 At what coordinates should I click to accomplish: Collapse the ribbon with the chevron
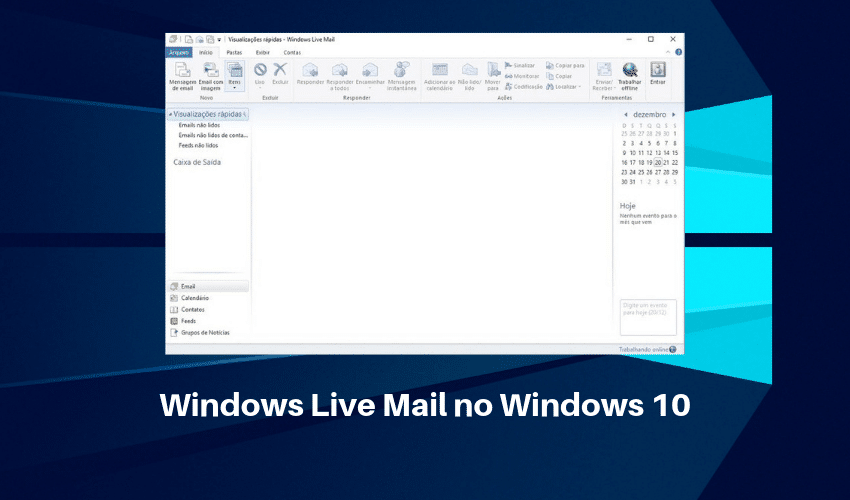click(668, 52)
